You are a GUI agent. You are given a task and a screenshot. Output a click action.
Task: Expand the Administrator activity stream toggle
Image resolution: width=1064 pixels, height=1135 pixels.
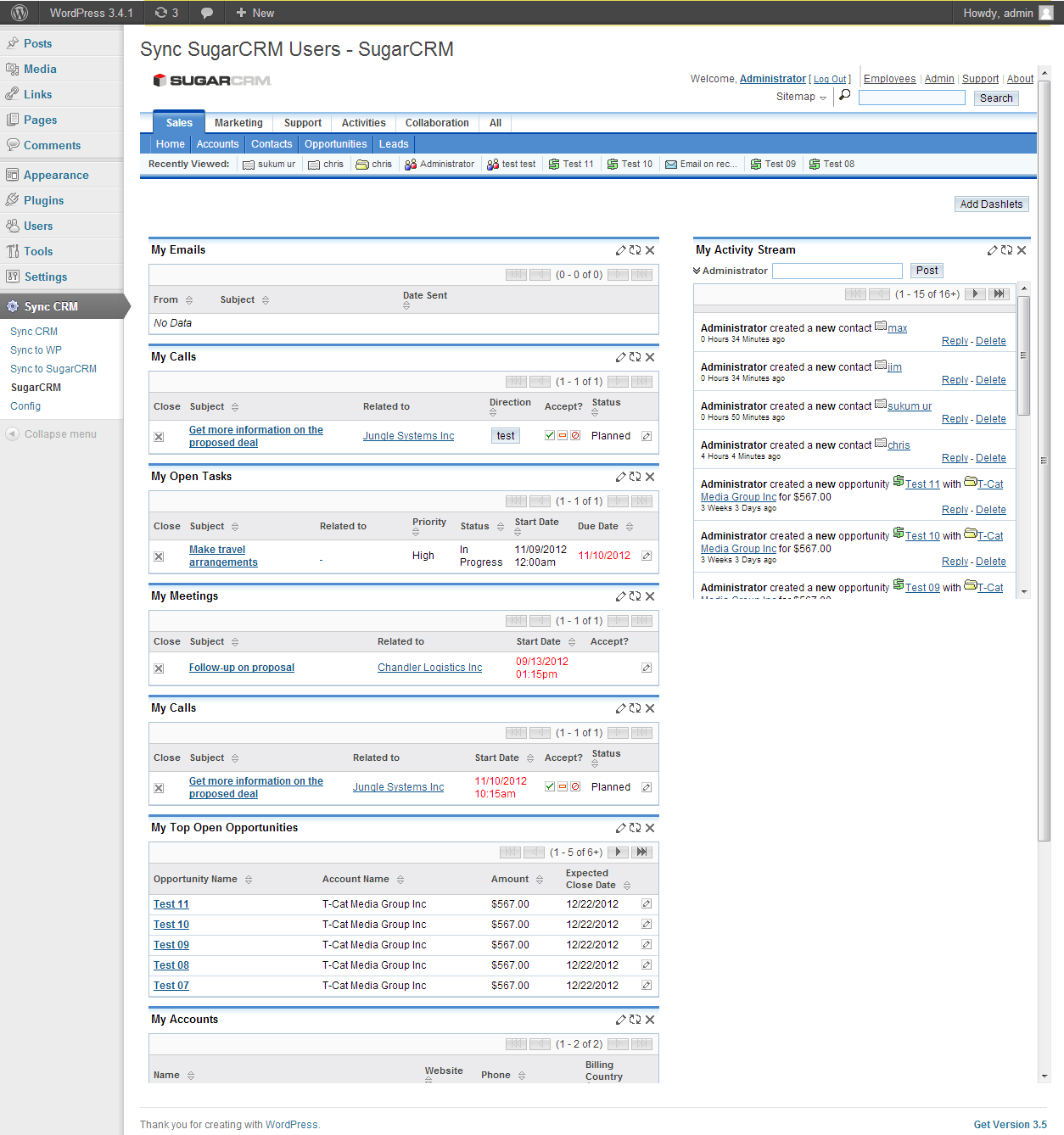tap(697, 271)
